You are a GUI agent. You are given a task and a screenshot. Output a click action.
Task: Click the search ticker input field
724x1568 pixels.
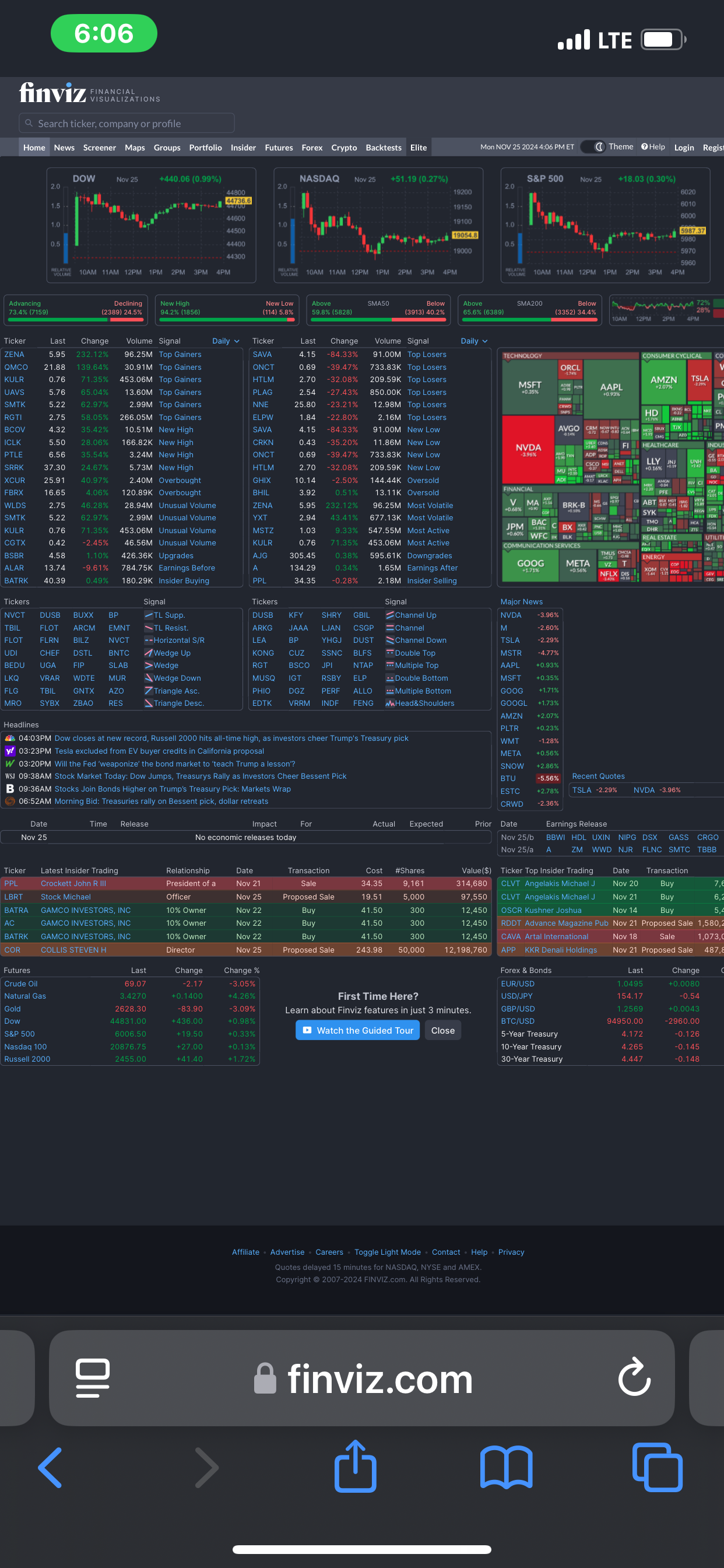[x=126, y=123]
